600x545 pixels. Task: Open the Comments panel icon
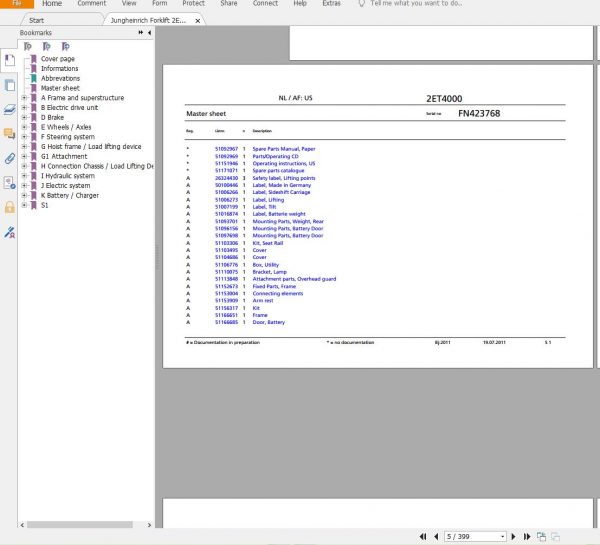(x=8, y=134)
